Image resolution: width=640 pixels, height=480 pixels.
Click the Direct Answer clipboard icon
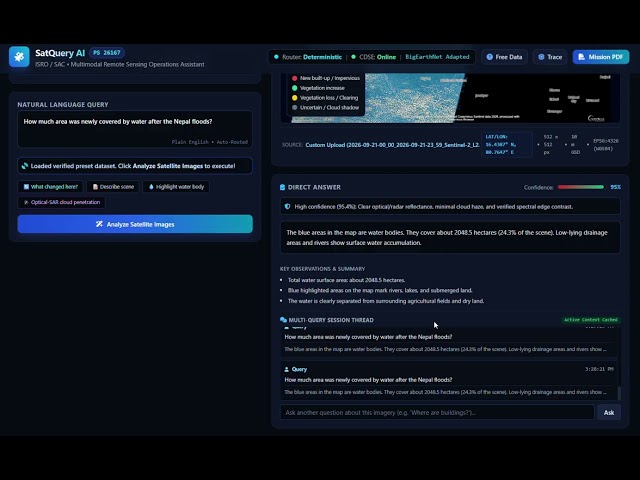click(282, 187)
